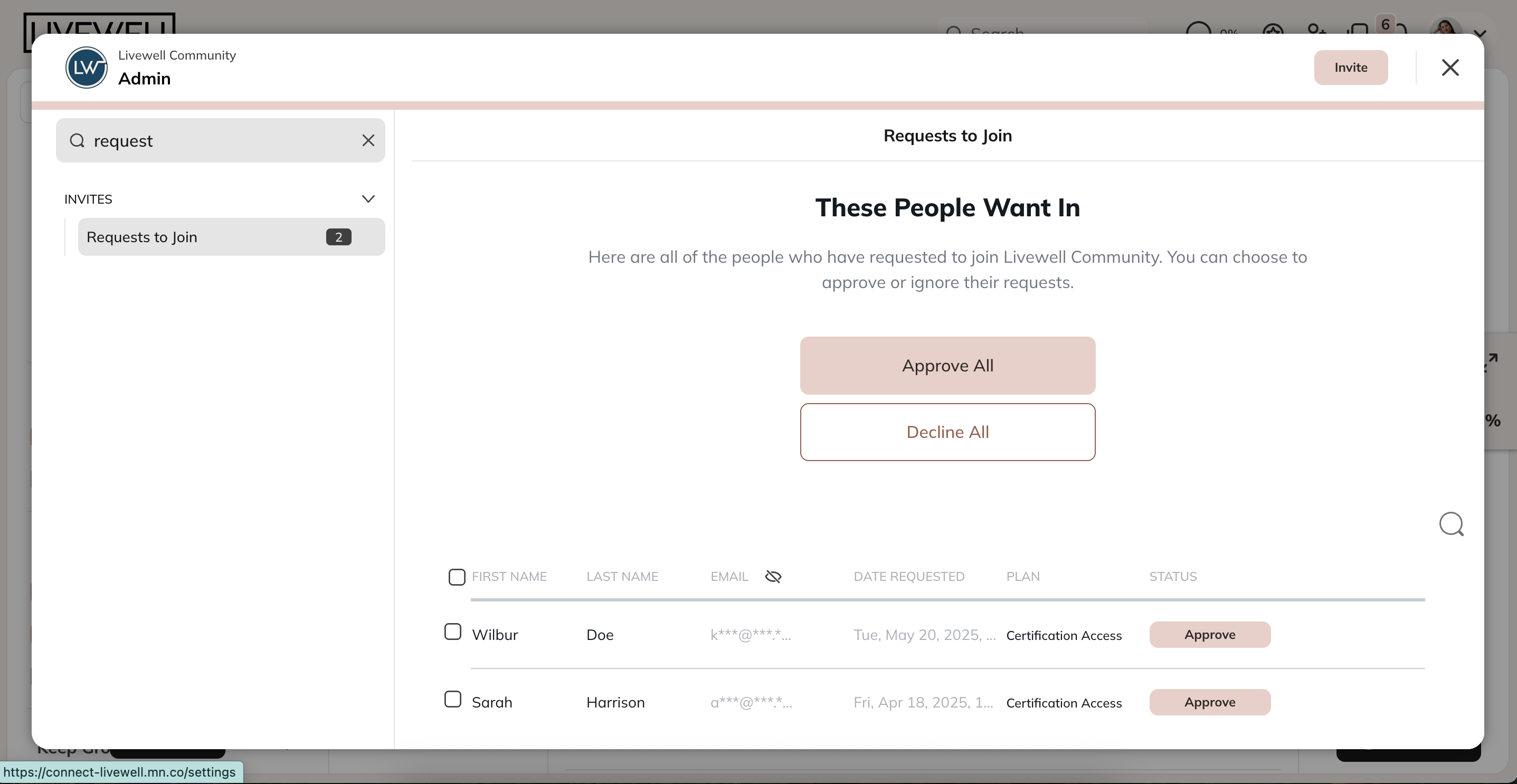Check the box for Sarah Harrison
The width and height of the screenshot is (1517, 784).
(452, 700)
